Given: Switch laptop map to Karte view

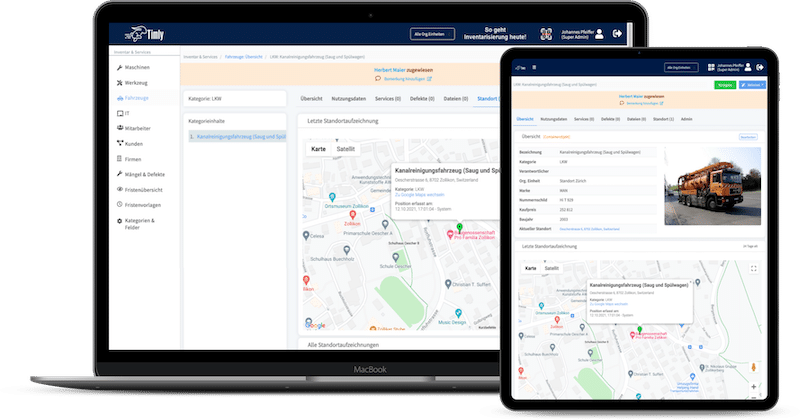Looking at the screenshot, I should [x=318, y=149].
